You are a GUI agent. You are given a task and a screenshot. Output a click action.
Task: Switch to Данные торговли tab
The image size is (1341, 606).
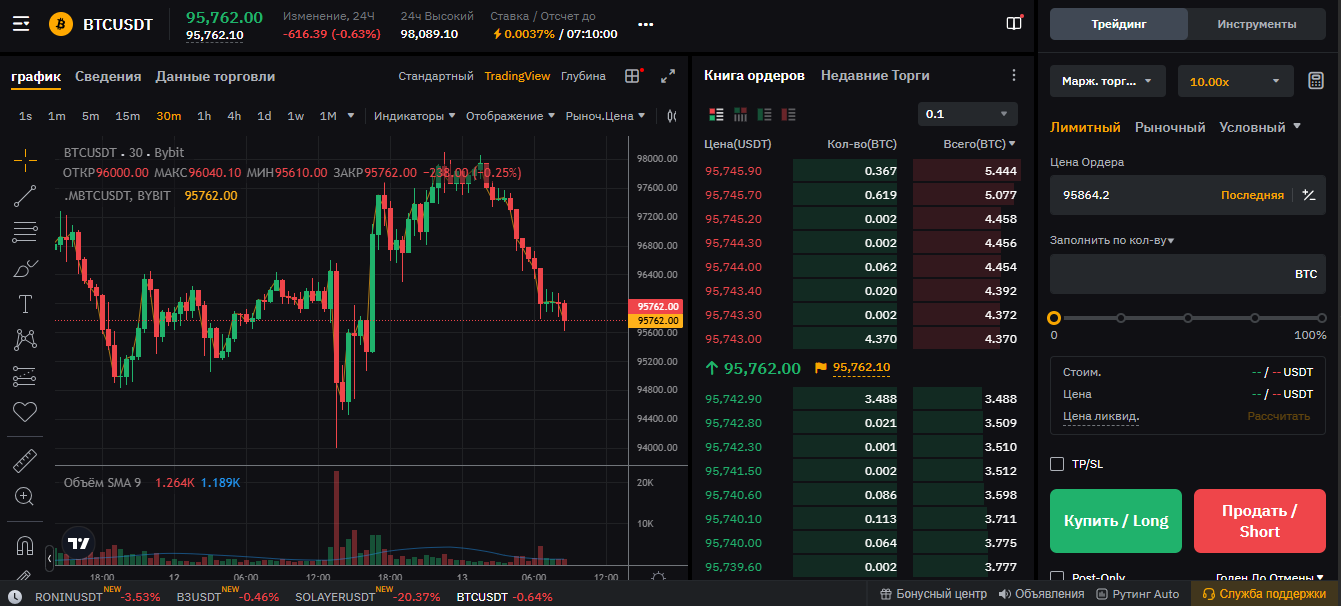click(215, 76)
